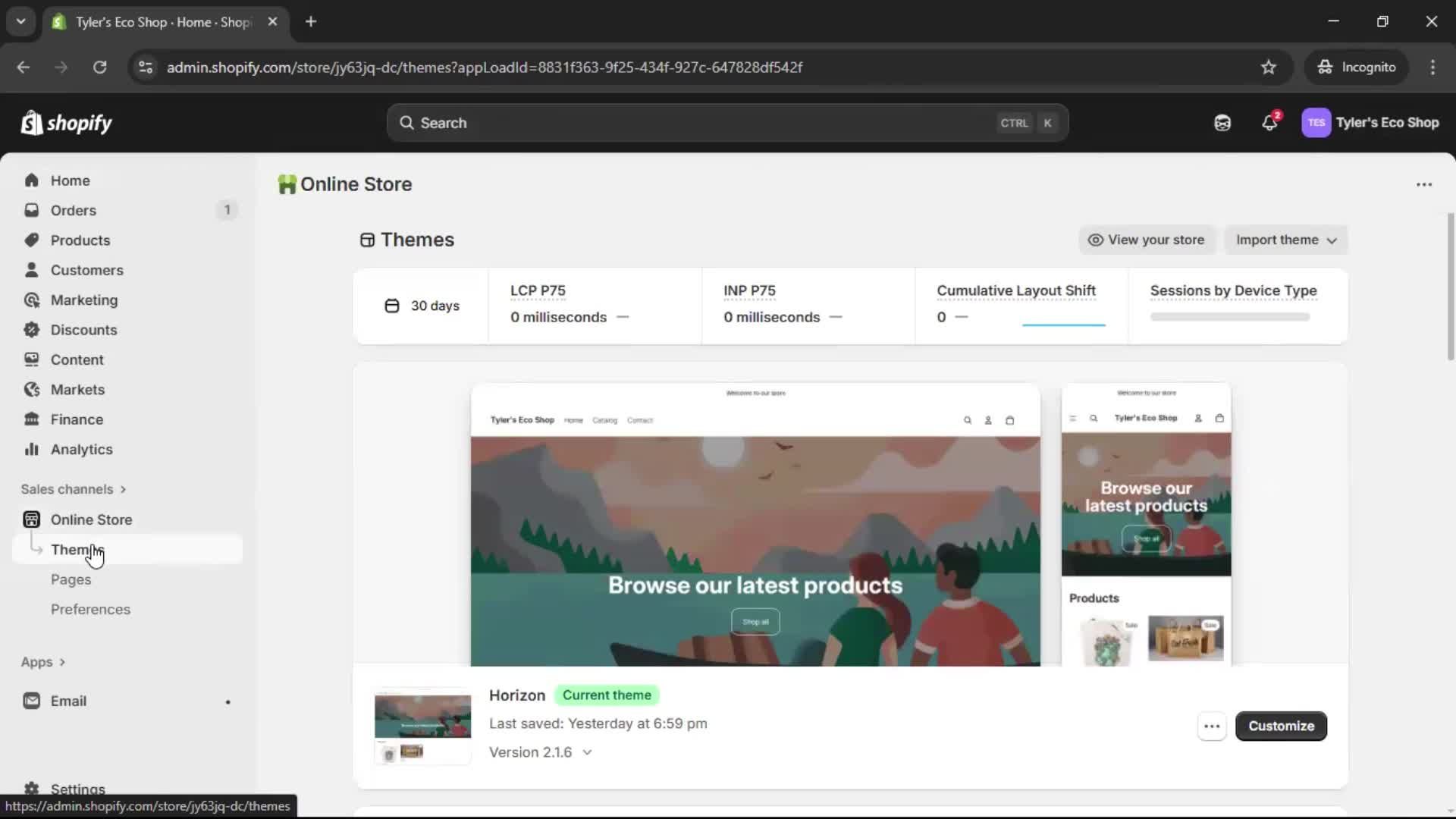The height and width of the screenshot is (819, 1456).
Task: Click the Shopify logo
Action: [x=67, y=123]
